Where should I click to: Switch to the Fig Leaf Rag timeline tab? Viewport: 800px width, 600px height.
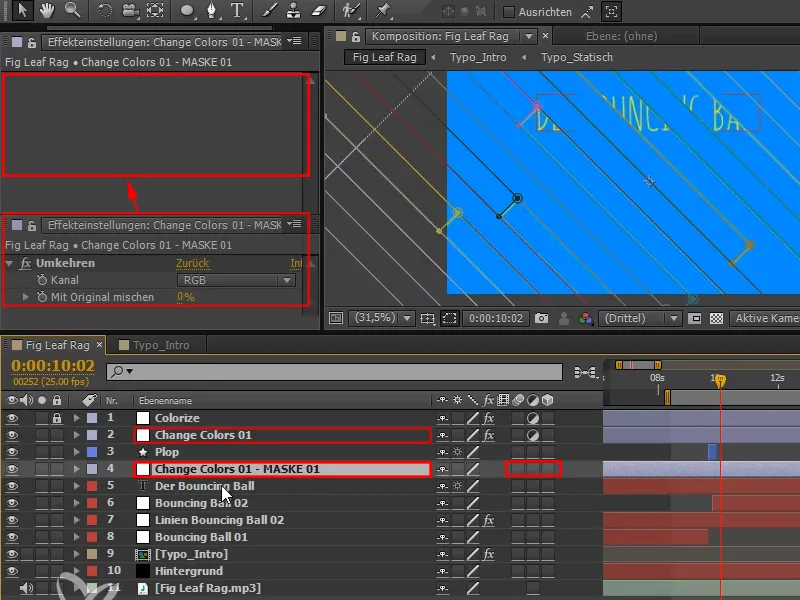(x=58, y=345)
